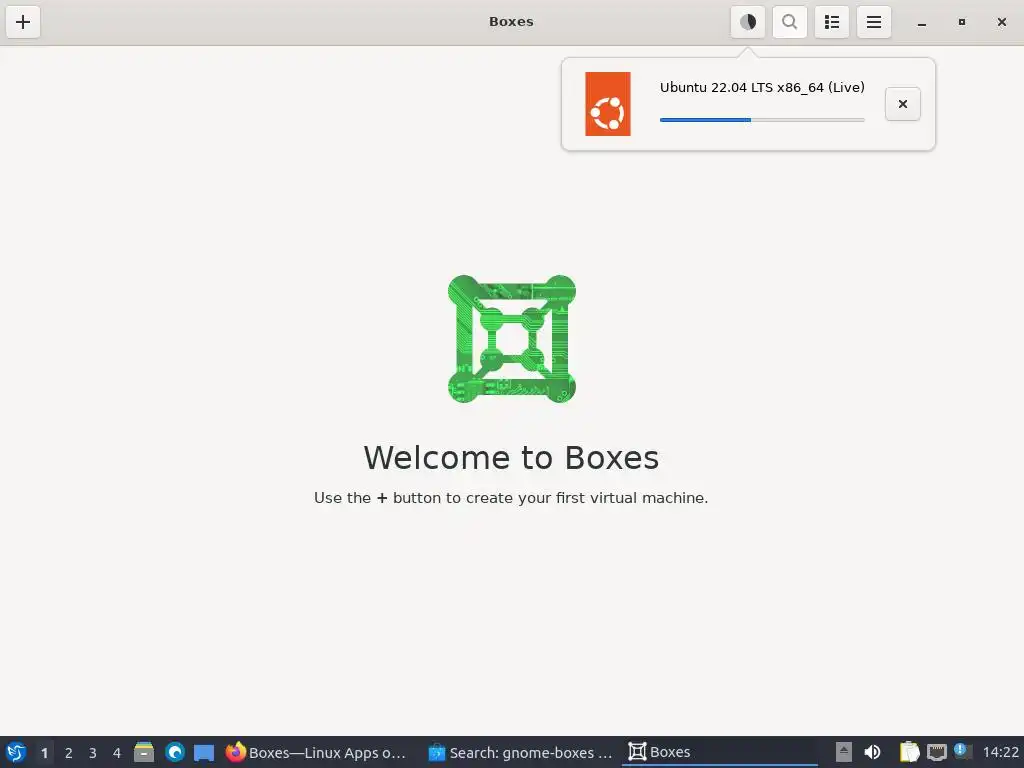
Task: Open the clipboard manager tray icon
Action: [x=909, y=752]
